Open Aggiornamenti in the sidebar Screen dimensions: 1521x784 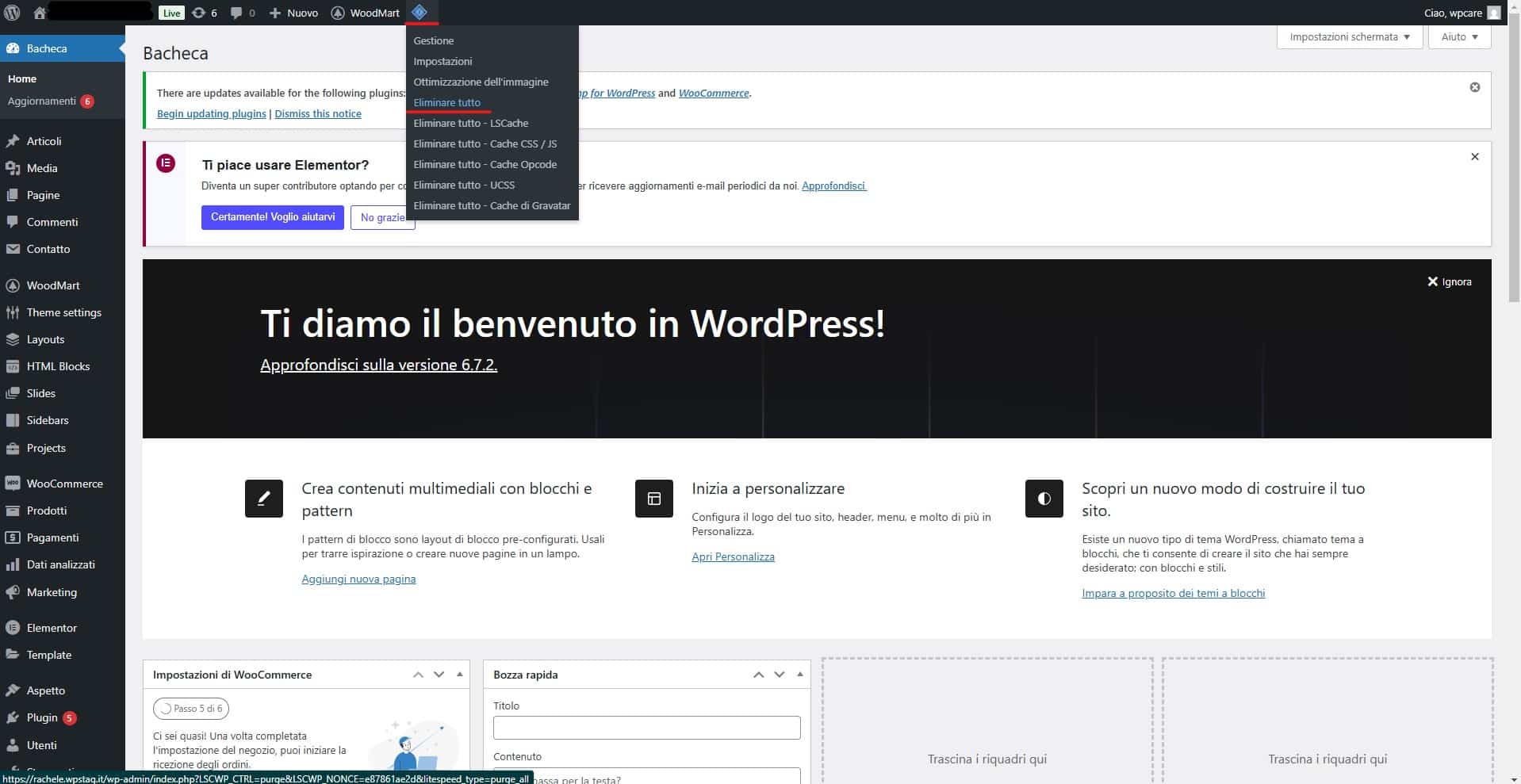[x=51, y=101]
